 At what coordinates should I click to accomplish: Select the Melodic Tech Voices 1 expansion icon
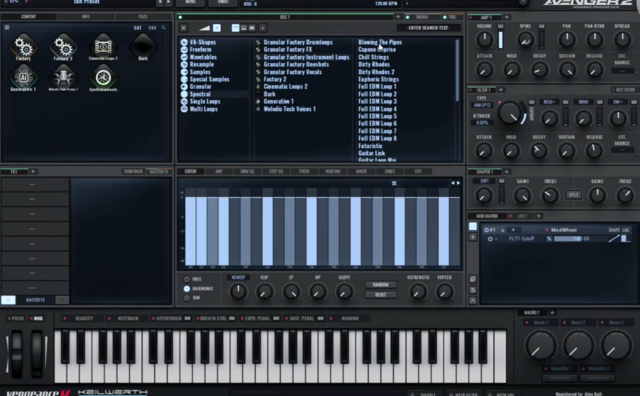(x=63, y=78)
